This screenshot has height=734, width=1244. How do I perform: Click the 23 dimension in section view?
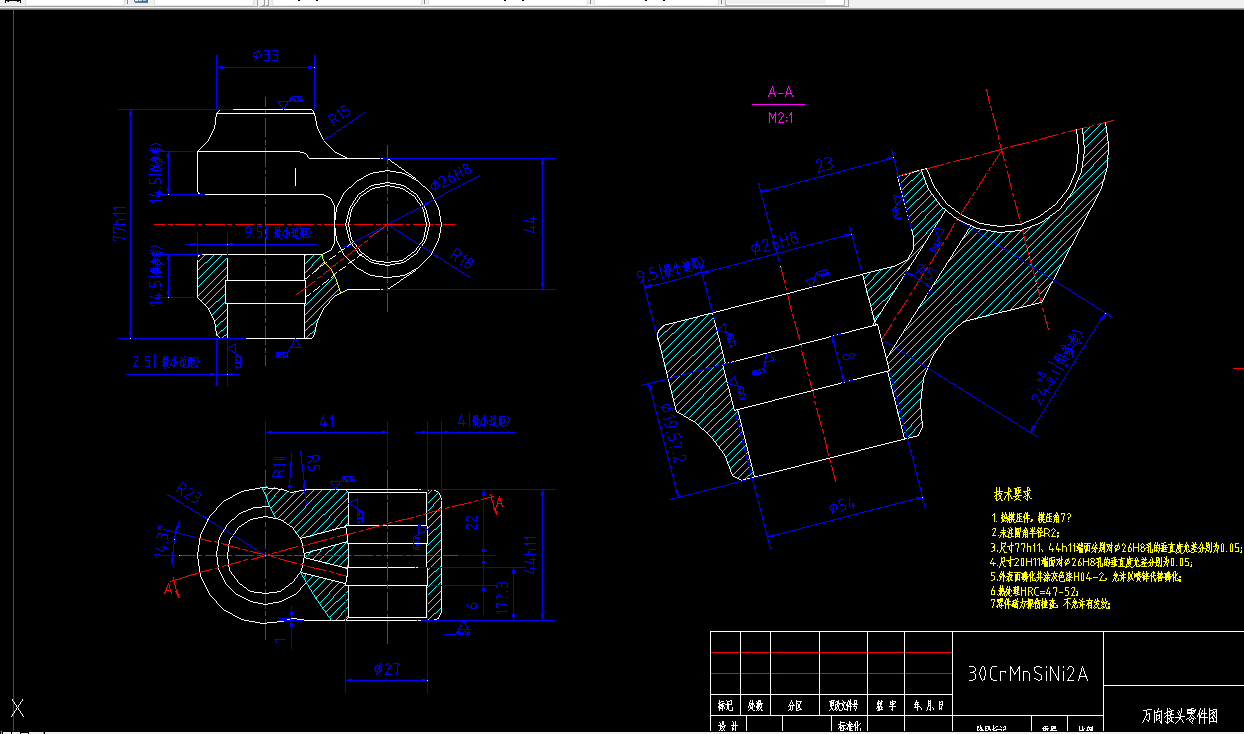[825, 167]
